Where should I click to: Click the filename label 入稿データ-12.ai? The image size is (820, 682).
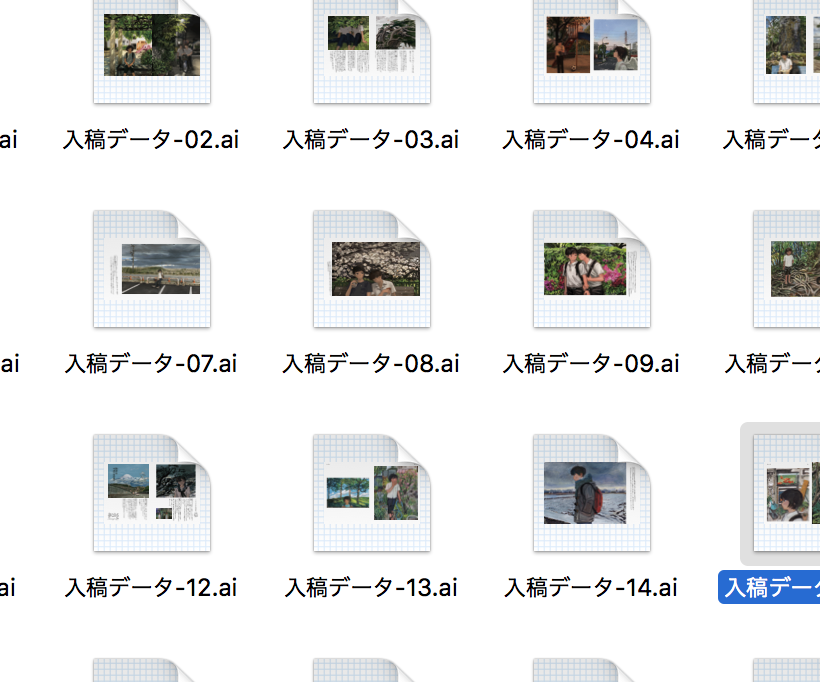pos(151,587)
